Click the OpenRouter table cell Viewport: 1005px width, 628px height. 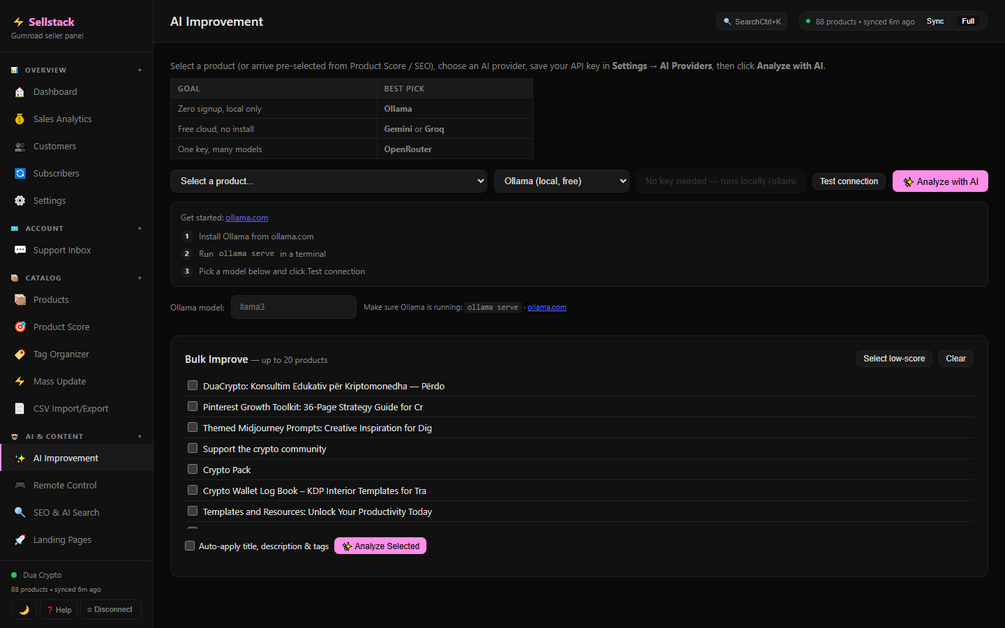coord(454,149)
